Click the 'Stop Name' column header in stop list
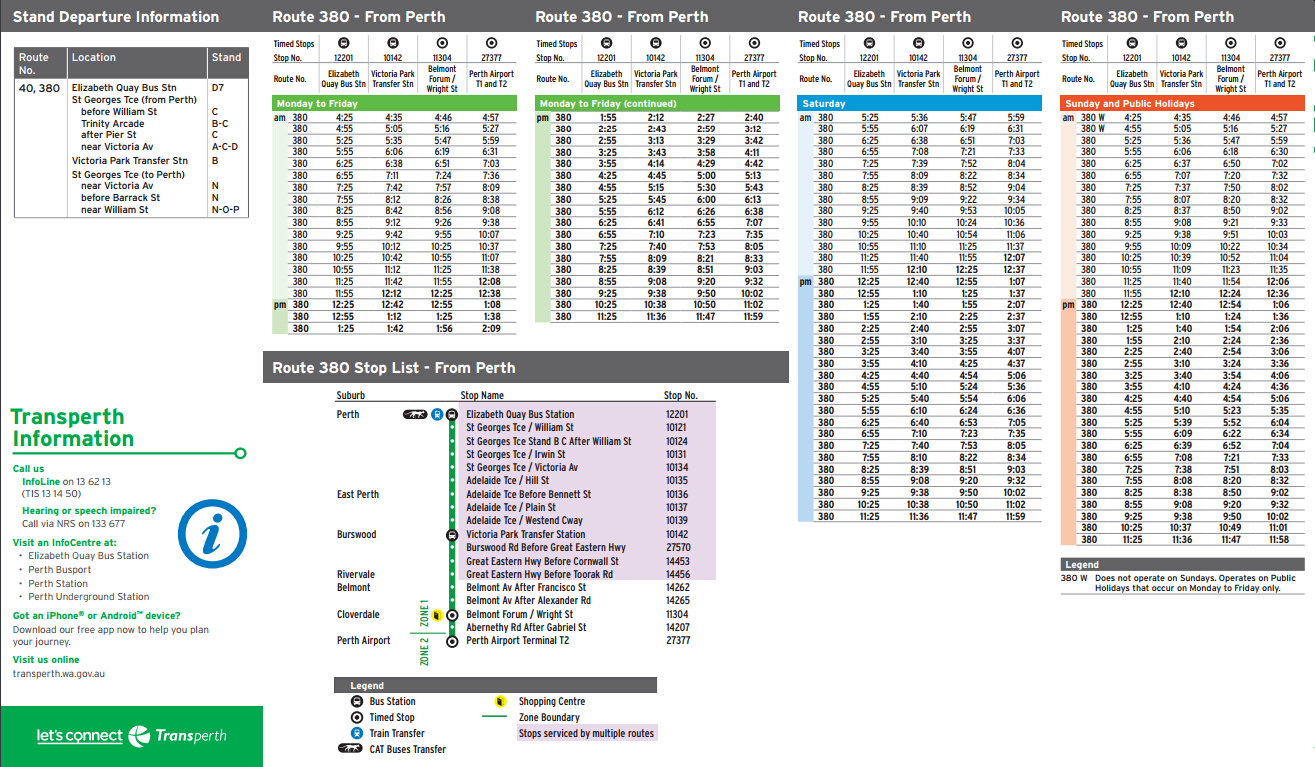The width and height of the screenshot is (1315, 767). coord(482,396)
